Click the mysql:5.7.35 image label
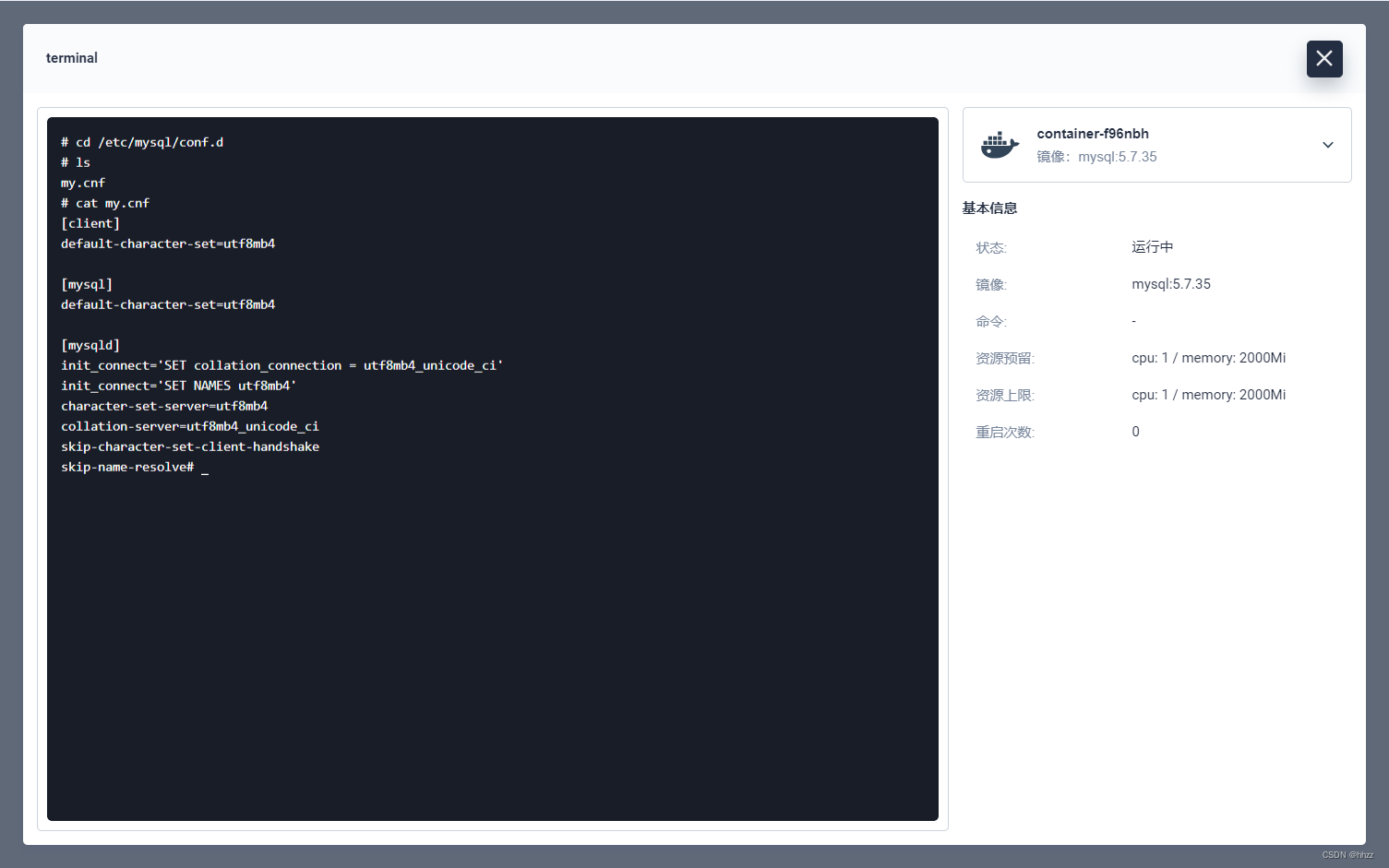The image size is (1389, 868). click(x=1170, y=283)
